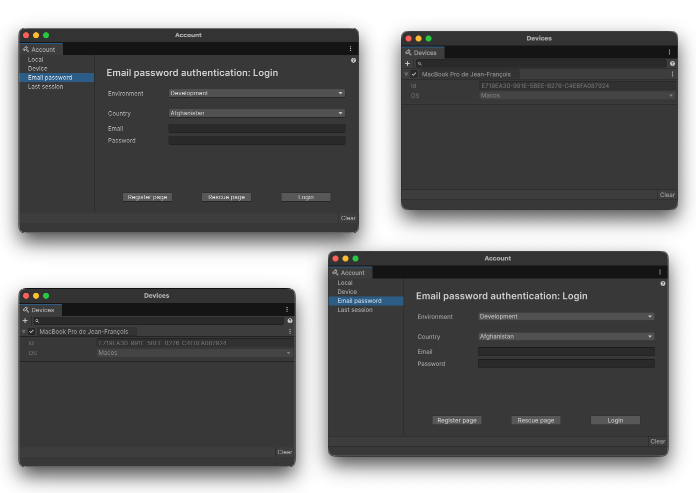Viewport: 696px width, 493px height.
Task: Select Device in lower-right Account window sidebar
Action: coord(347,292)
